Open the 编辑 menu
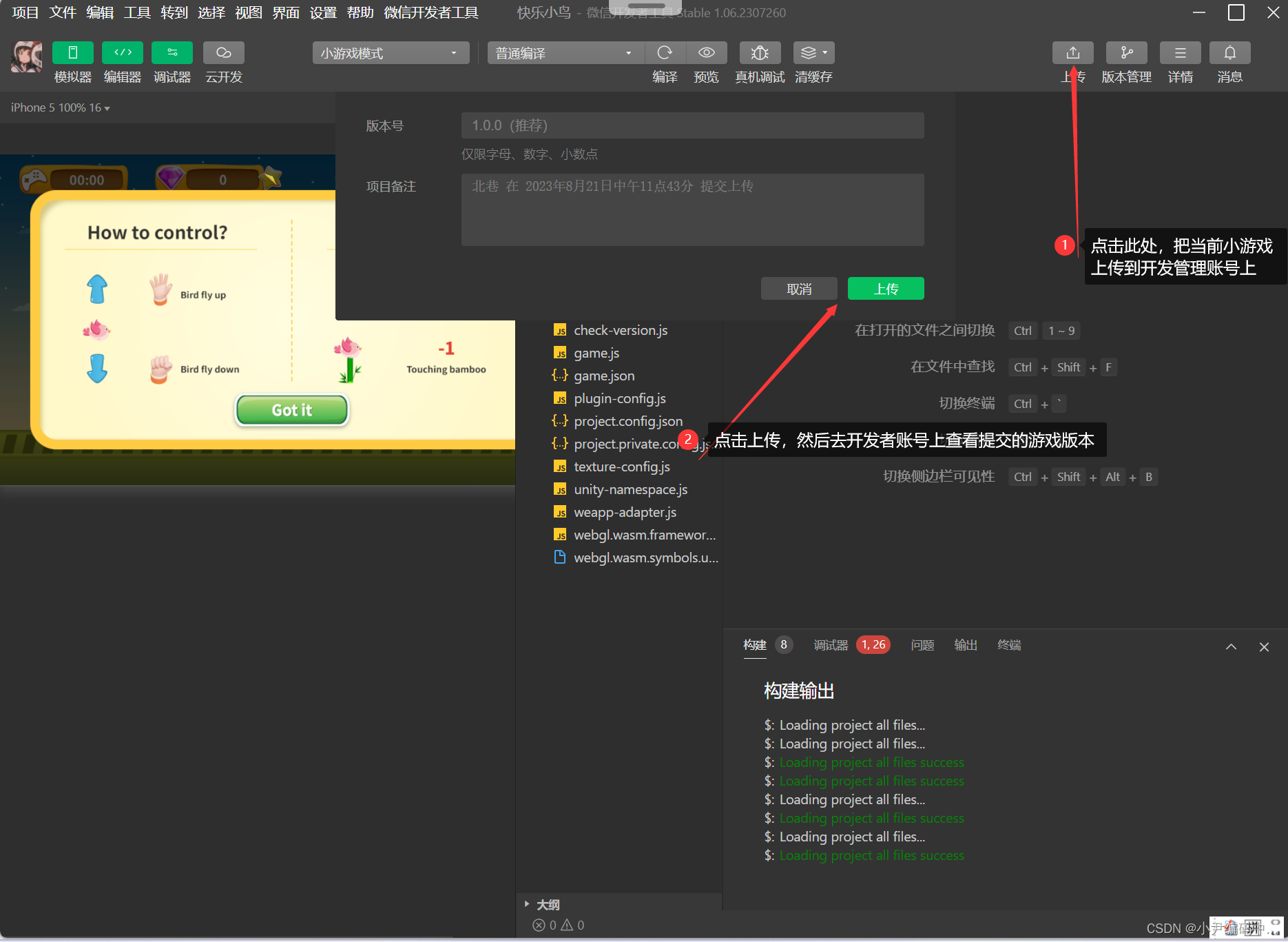The height and width of the screenshot is (942, 1288). (x=100, y=12)
